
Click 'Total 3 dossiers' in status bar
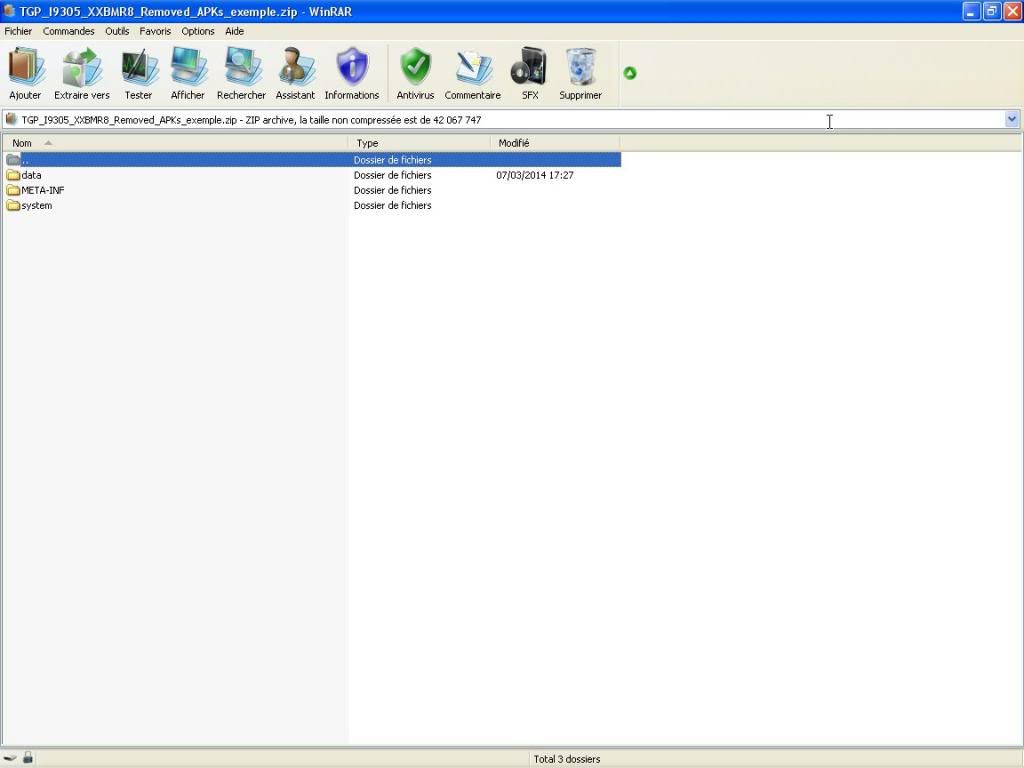[x=567, y=759]
